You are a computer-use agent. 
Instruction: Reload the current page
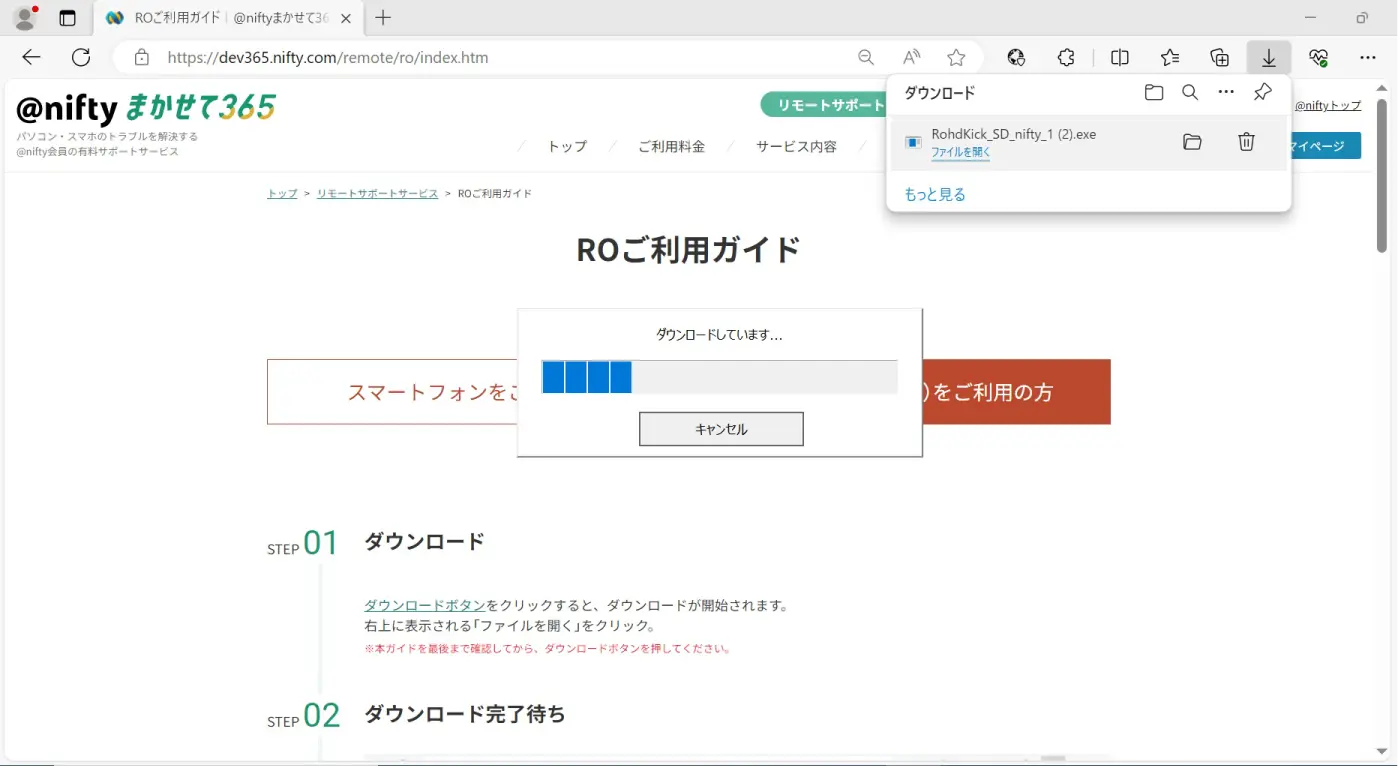(x=81, y=57)
